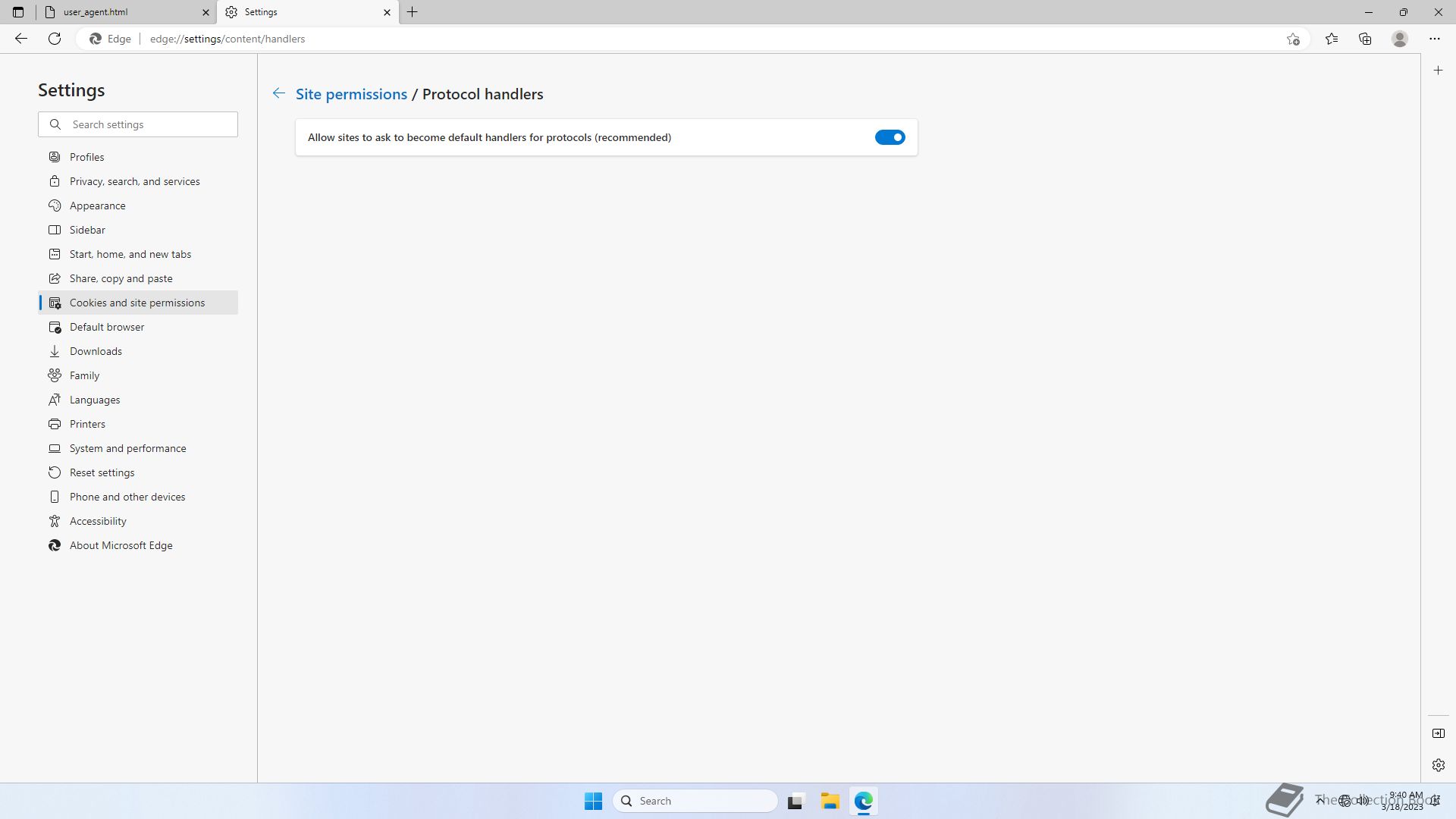
Task: Go back using the arrow beside Site permissions
Action: click(x=279, y=93)
